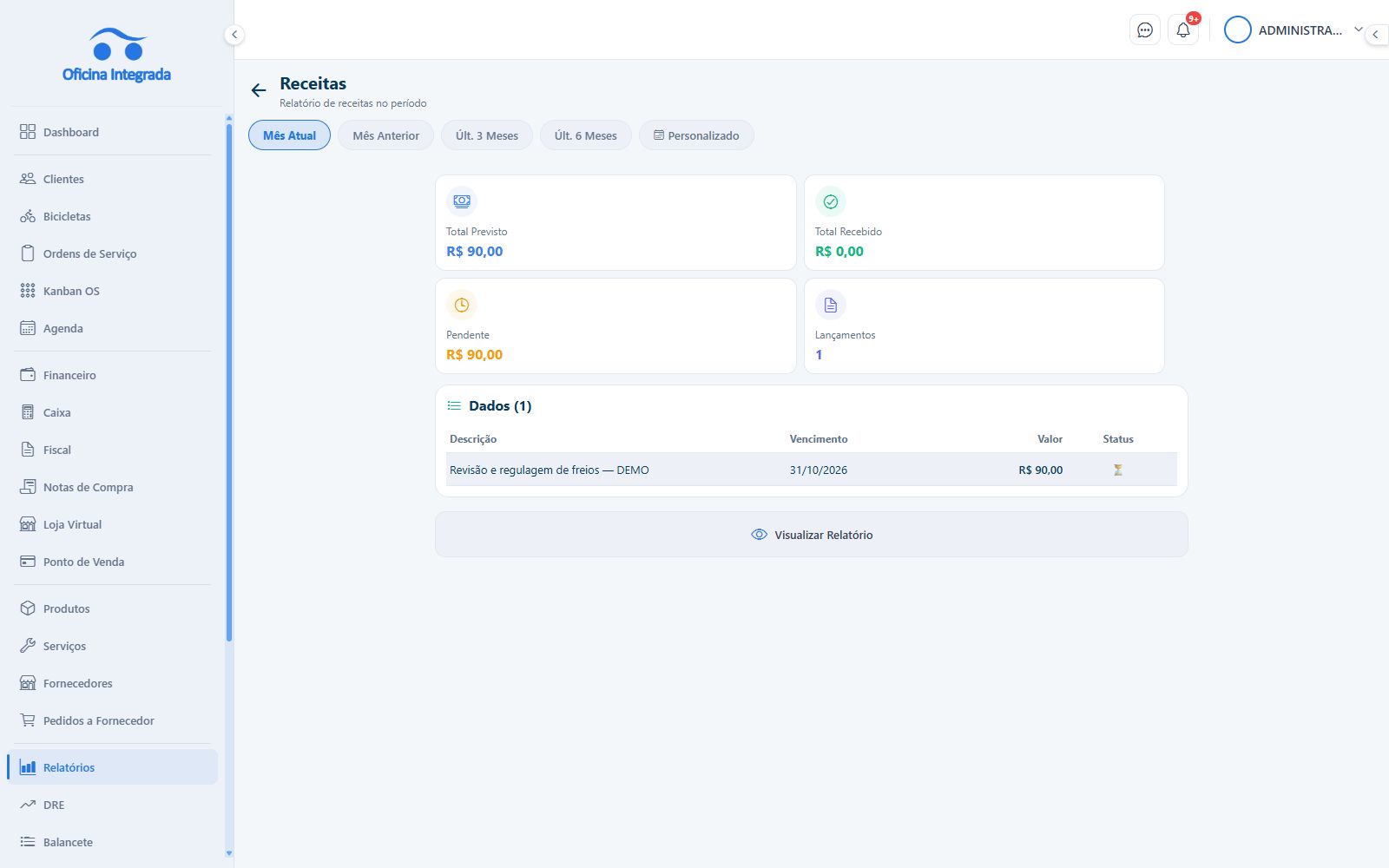Screen dimensions: 1389x868
Task: Open DRE in the sidebar
Action: (x=112, y=805)
